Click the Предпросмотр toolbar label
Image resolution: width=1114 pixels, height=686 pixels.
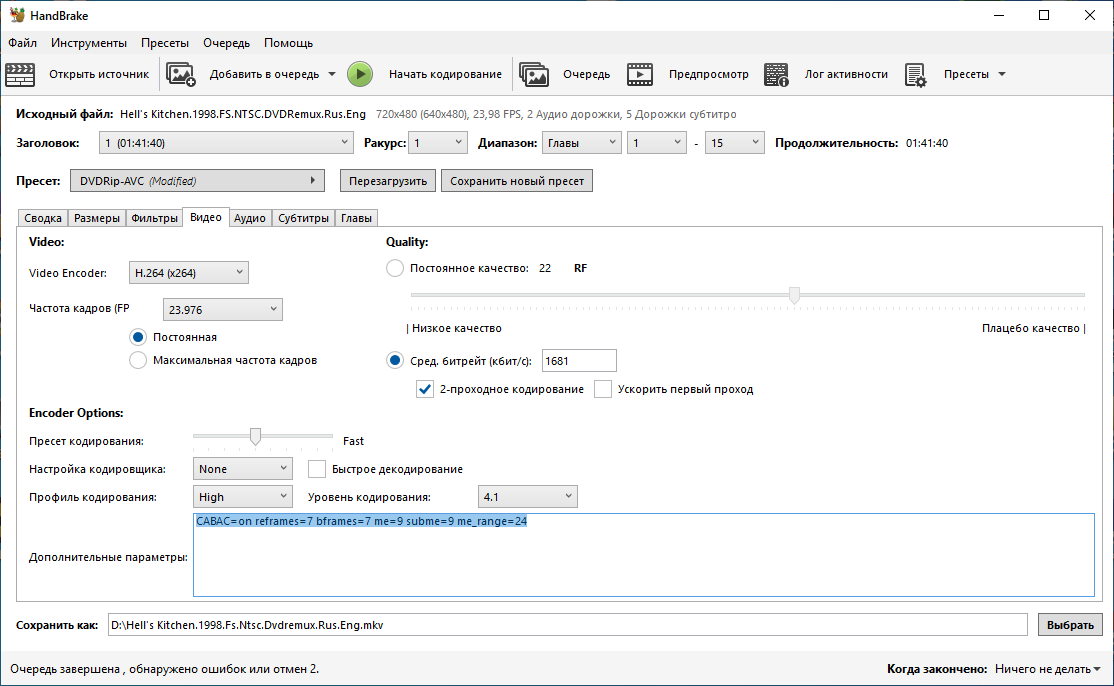tap(708, 74)
